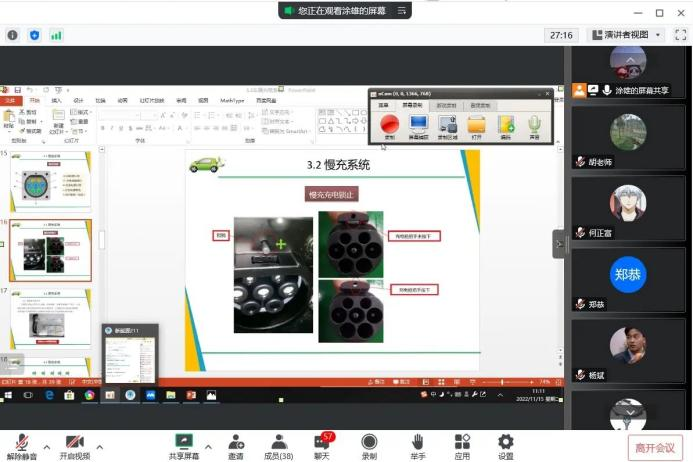Click the meeting info icon at top-left
Viewport: 693px width, 462px height.
(x=13, y=35)
